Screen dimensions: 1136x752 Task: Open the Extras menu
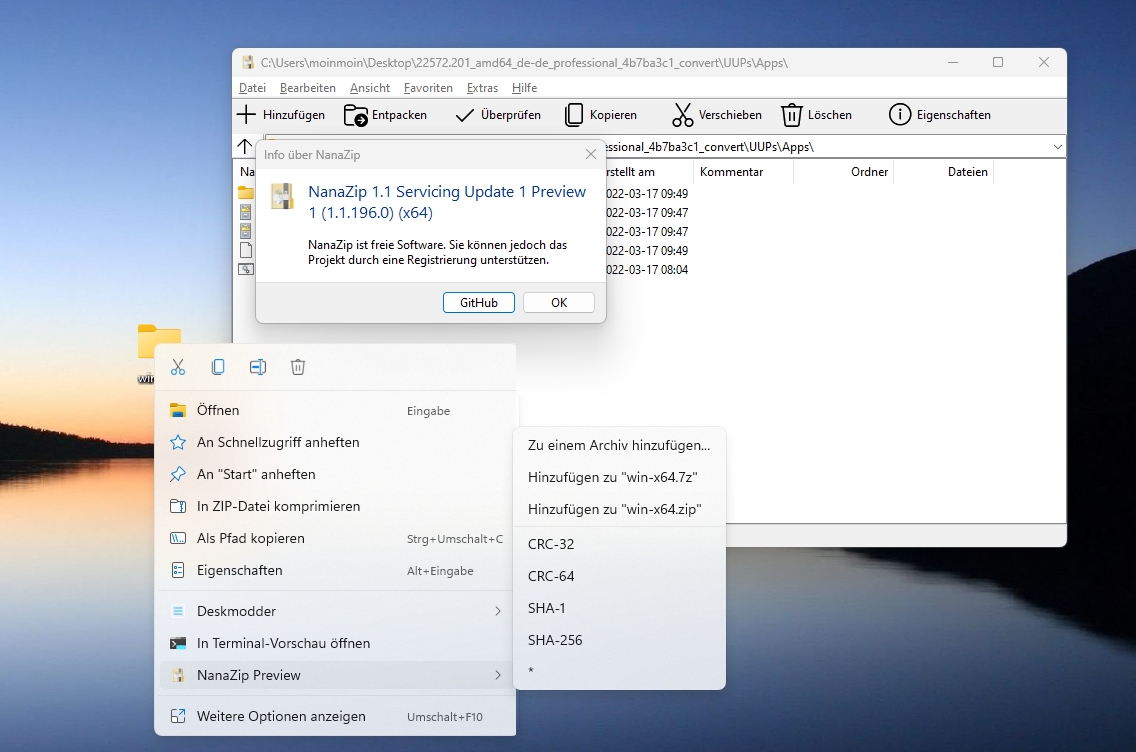pos(483,88)
